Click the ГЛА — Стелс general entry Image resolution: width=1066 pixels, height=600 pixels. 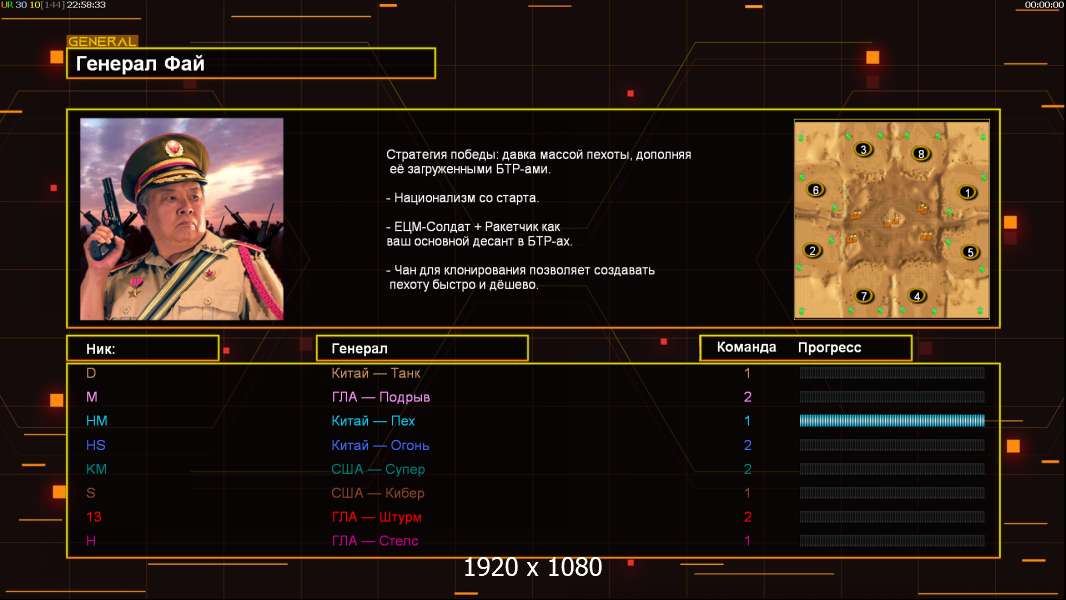point(375,541)
